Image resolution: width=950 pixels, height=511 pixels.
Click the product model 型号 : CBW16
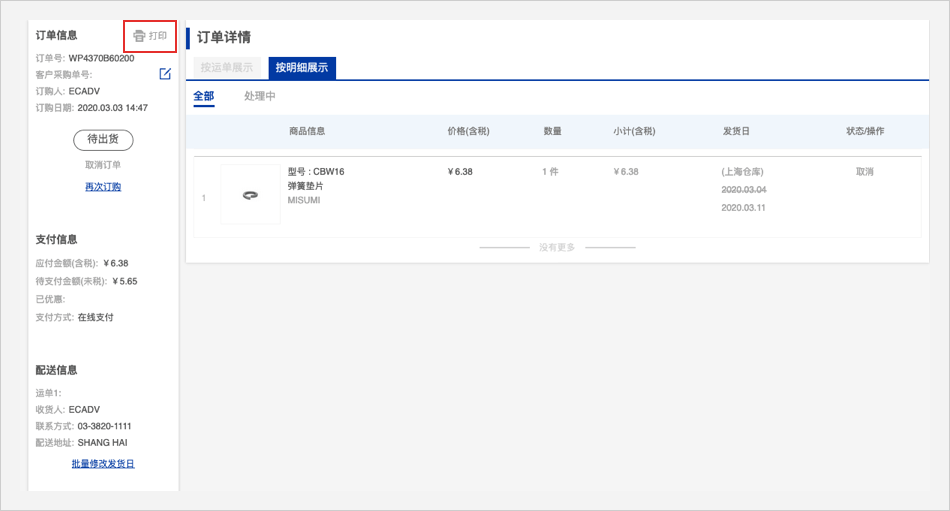click(x=316, y=172)
